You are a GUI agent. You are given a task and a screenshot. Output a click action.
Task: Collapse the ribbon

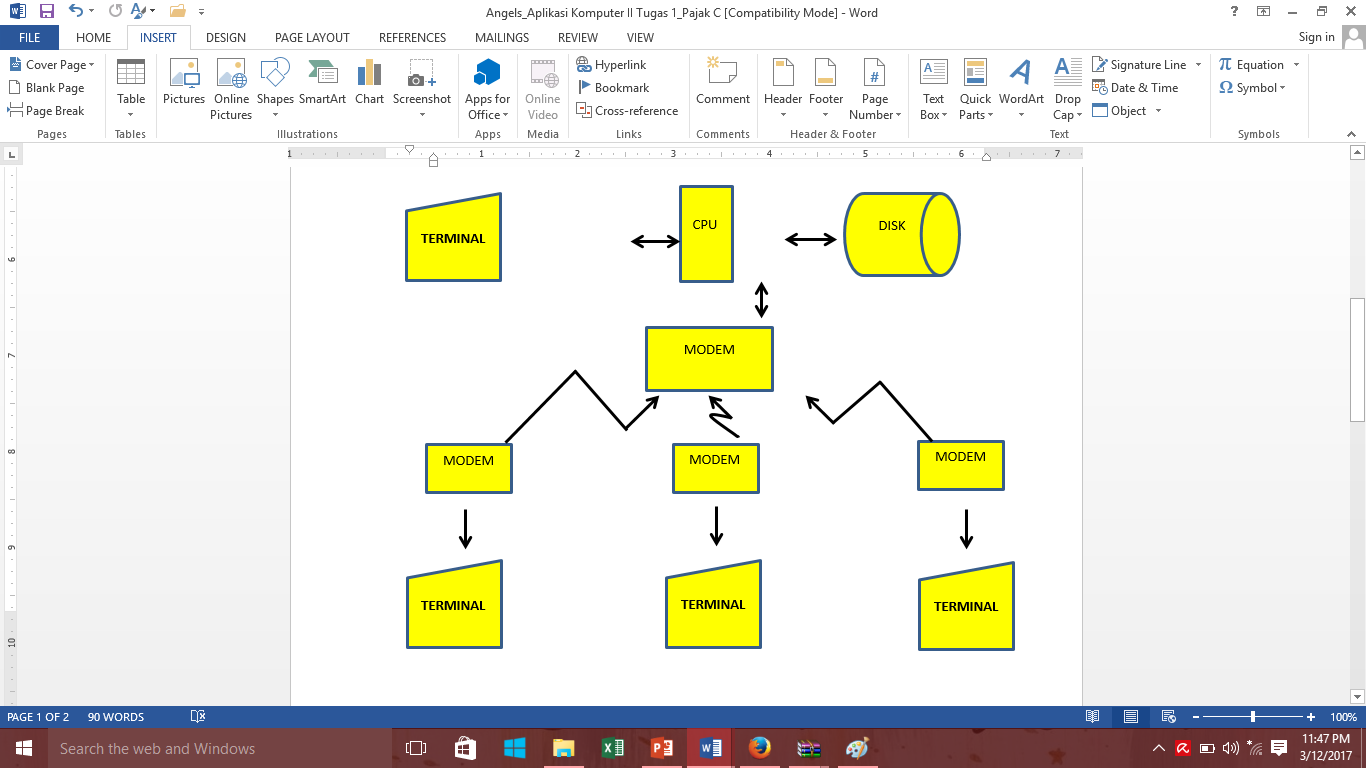[x=1350, y=133]
